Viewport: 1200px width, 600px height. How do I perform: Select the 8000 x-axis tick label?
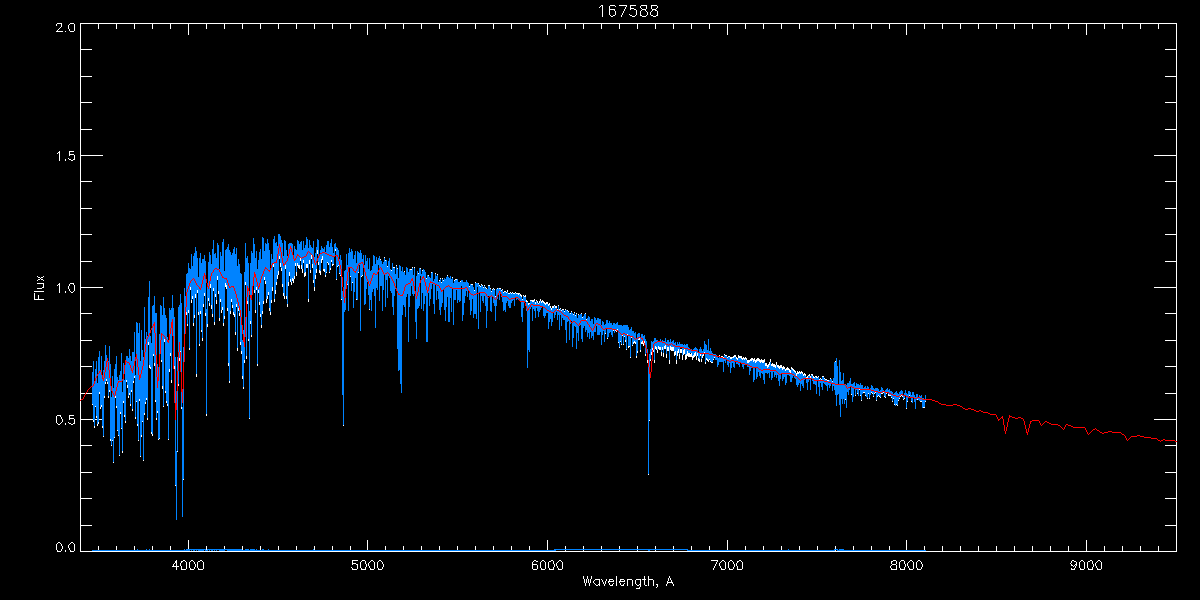click(x=906, y=564)
